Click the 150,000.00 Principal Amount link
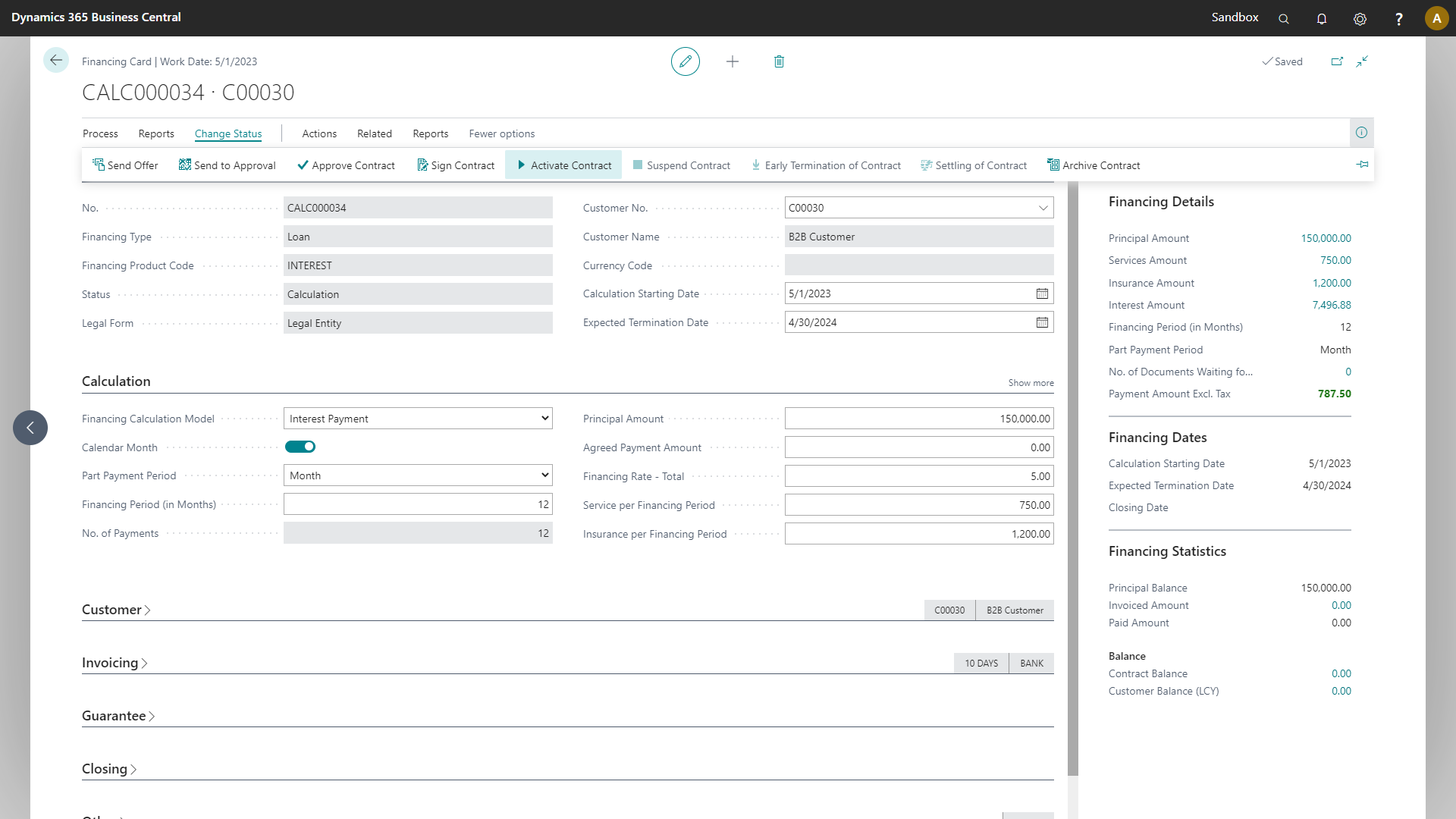Image resolution: width=1456 pixels, height=819 pixels. [x=1326, y=238]
